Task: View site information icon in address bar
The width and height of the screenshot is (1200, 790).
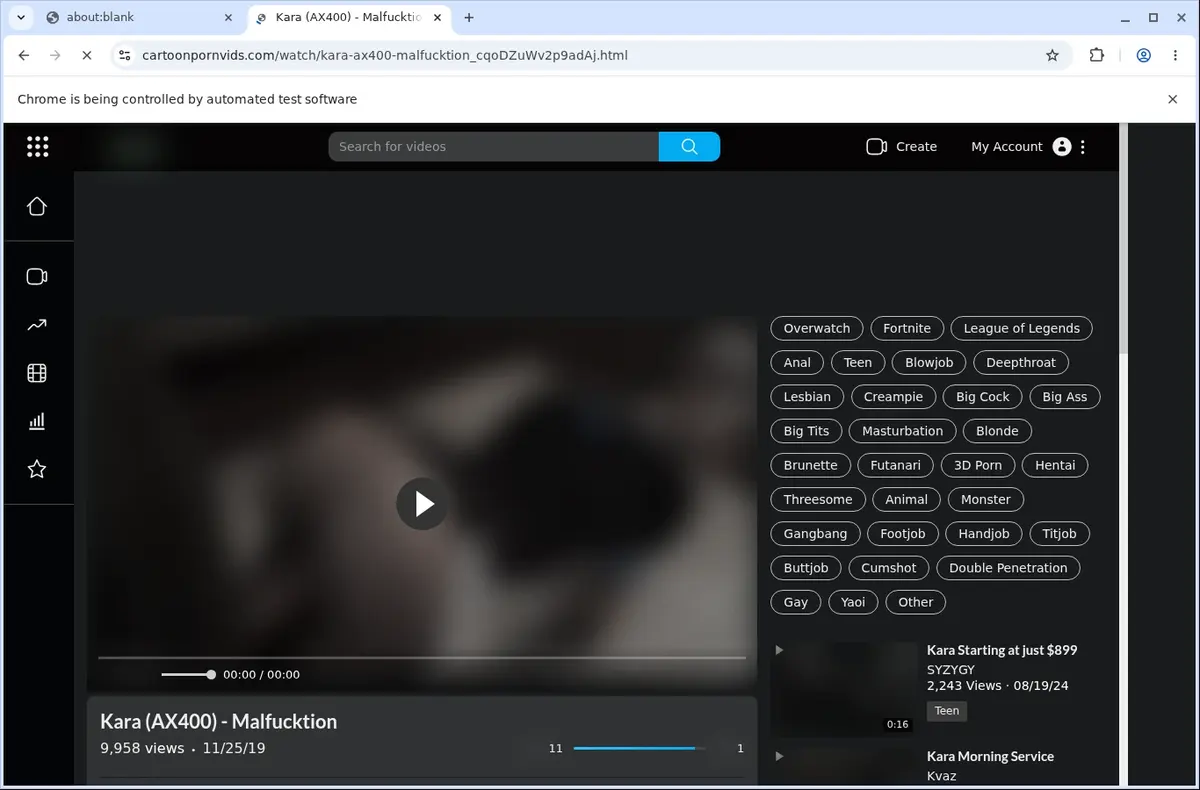Action: pyautogui.click(x=124, y=55)
